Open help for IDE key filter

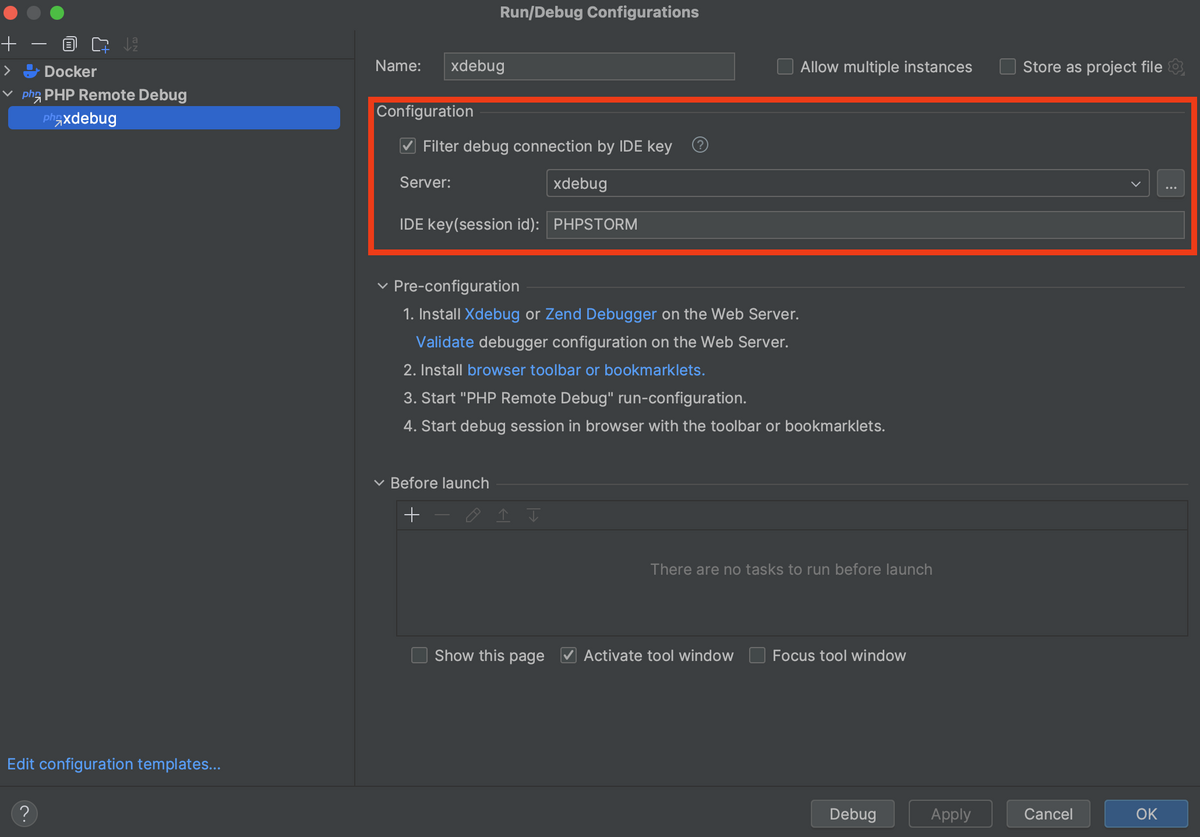pos(700,145)
